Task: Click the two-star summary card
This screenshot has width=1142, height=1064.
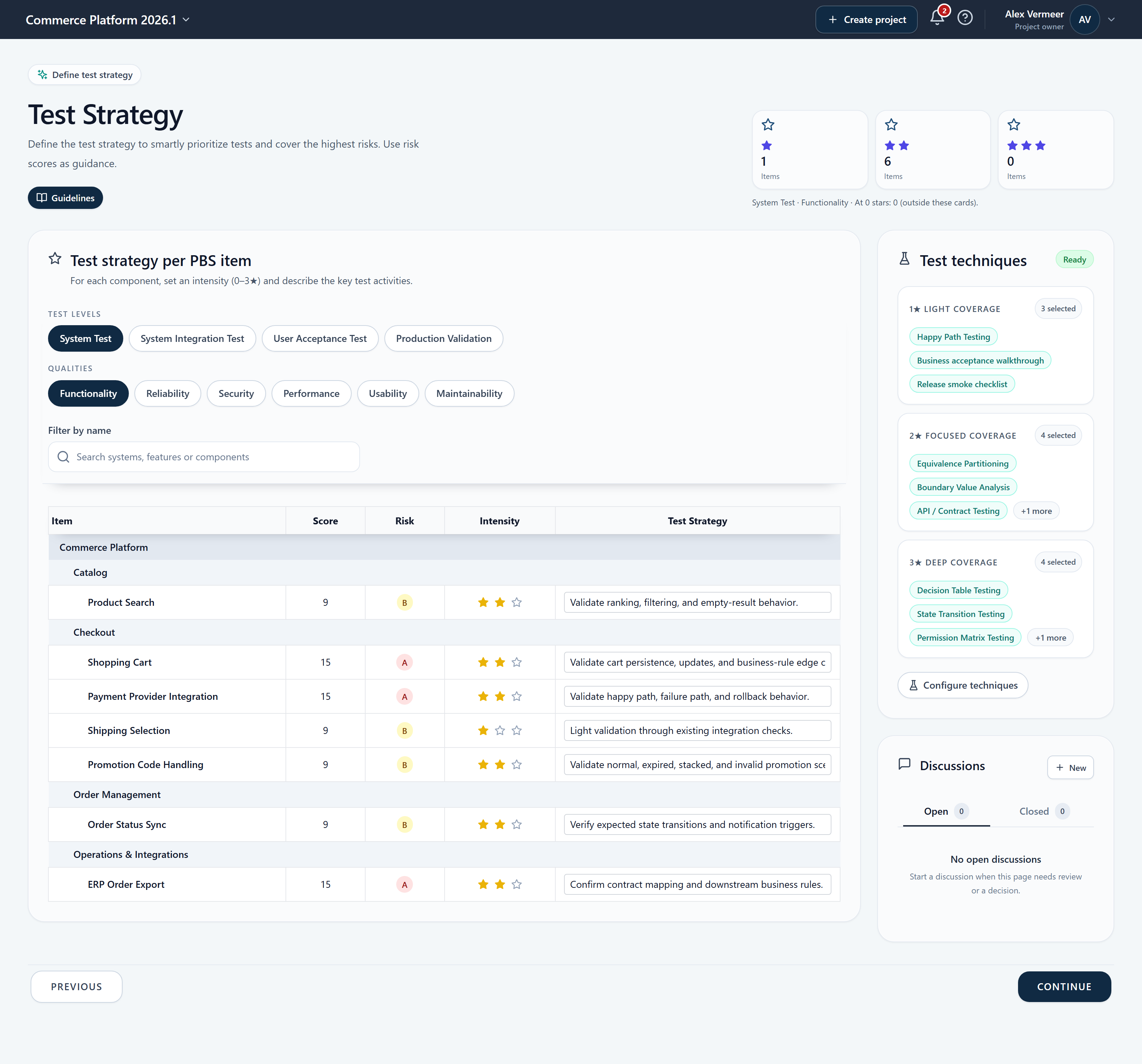Action: 932,149
